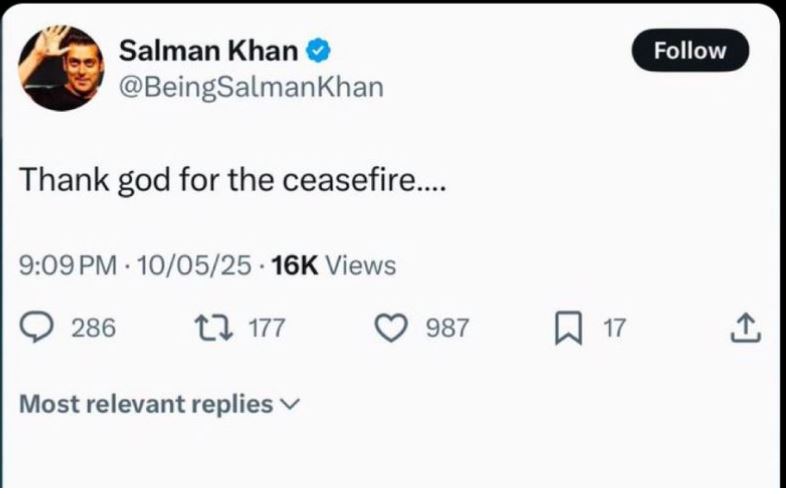Click the chevron beside Most relevant replies
786x494 pixels.
click(290, 405)
